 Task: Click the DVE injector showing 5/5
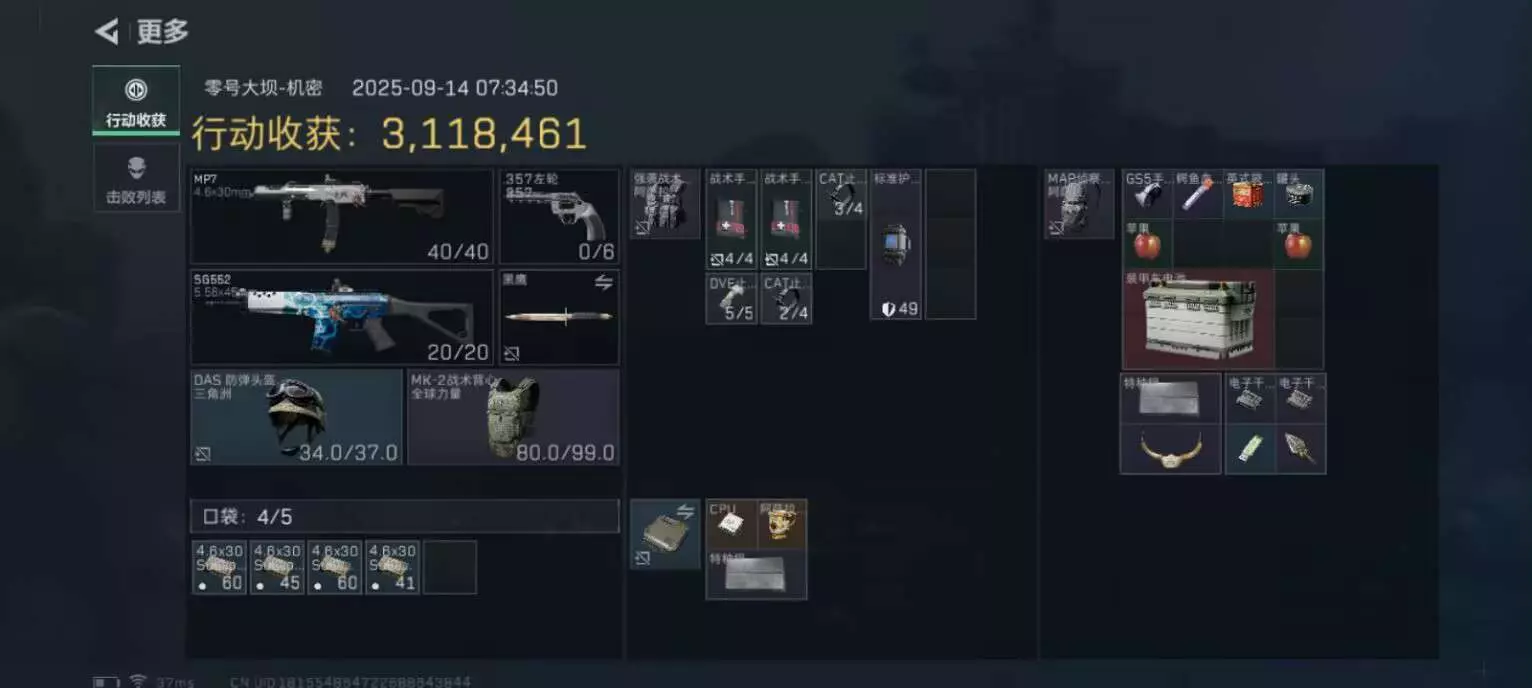pyautogui.click(x=731, y=299)
